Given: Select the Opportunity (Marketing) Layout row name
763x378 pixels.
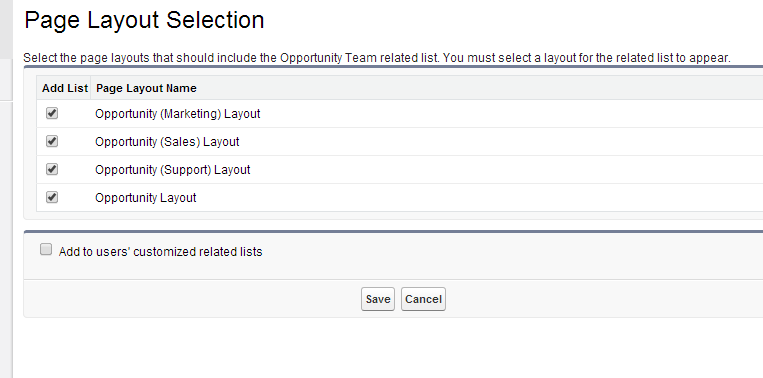Looking at the screenshot, I should pyautogui.click(x=178, y=114).
